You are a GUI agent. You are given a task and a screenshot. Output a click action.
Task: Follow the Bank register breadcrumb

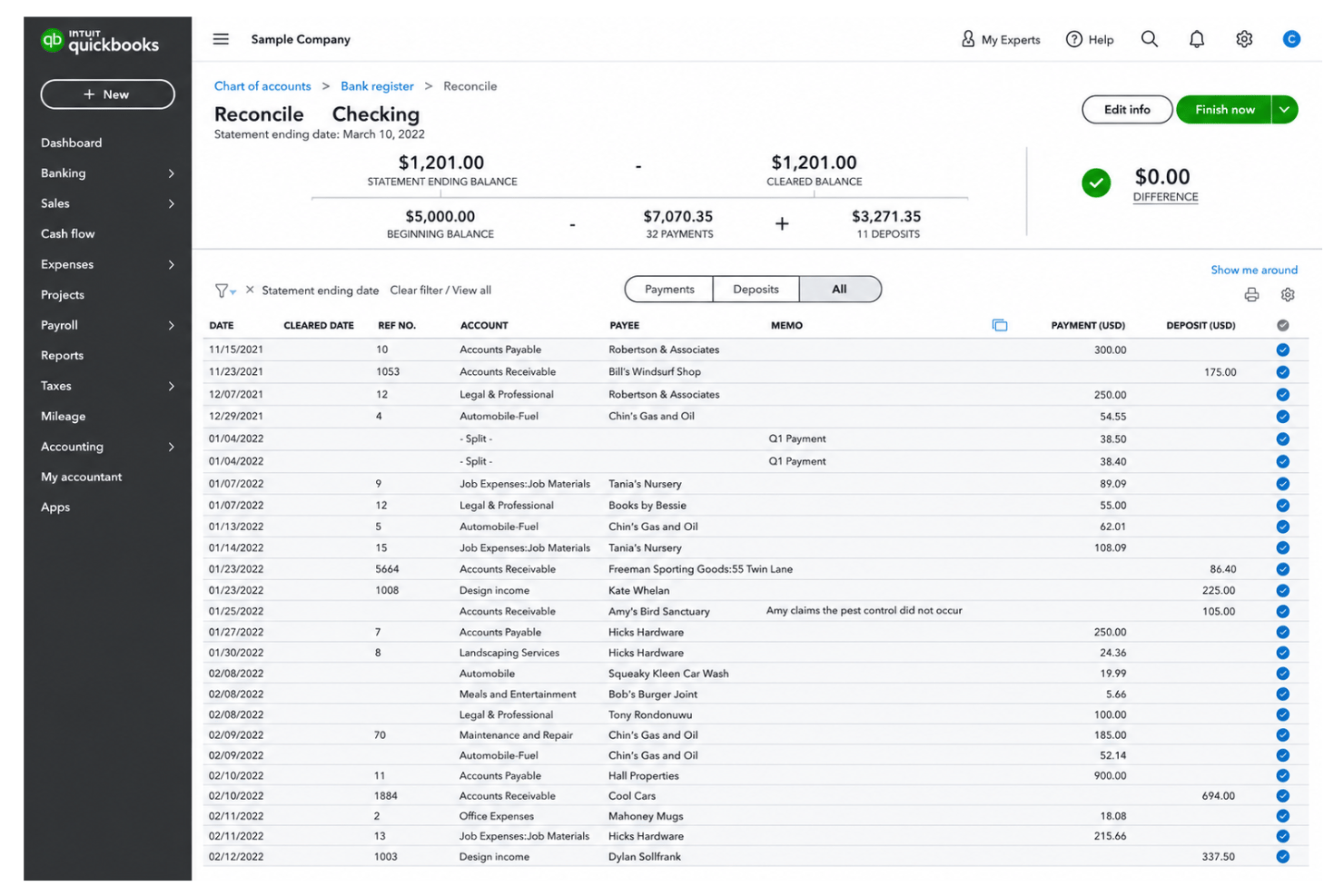(x=377, y=86)
